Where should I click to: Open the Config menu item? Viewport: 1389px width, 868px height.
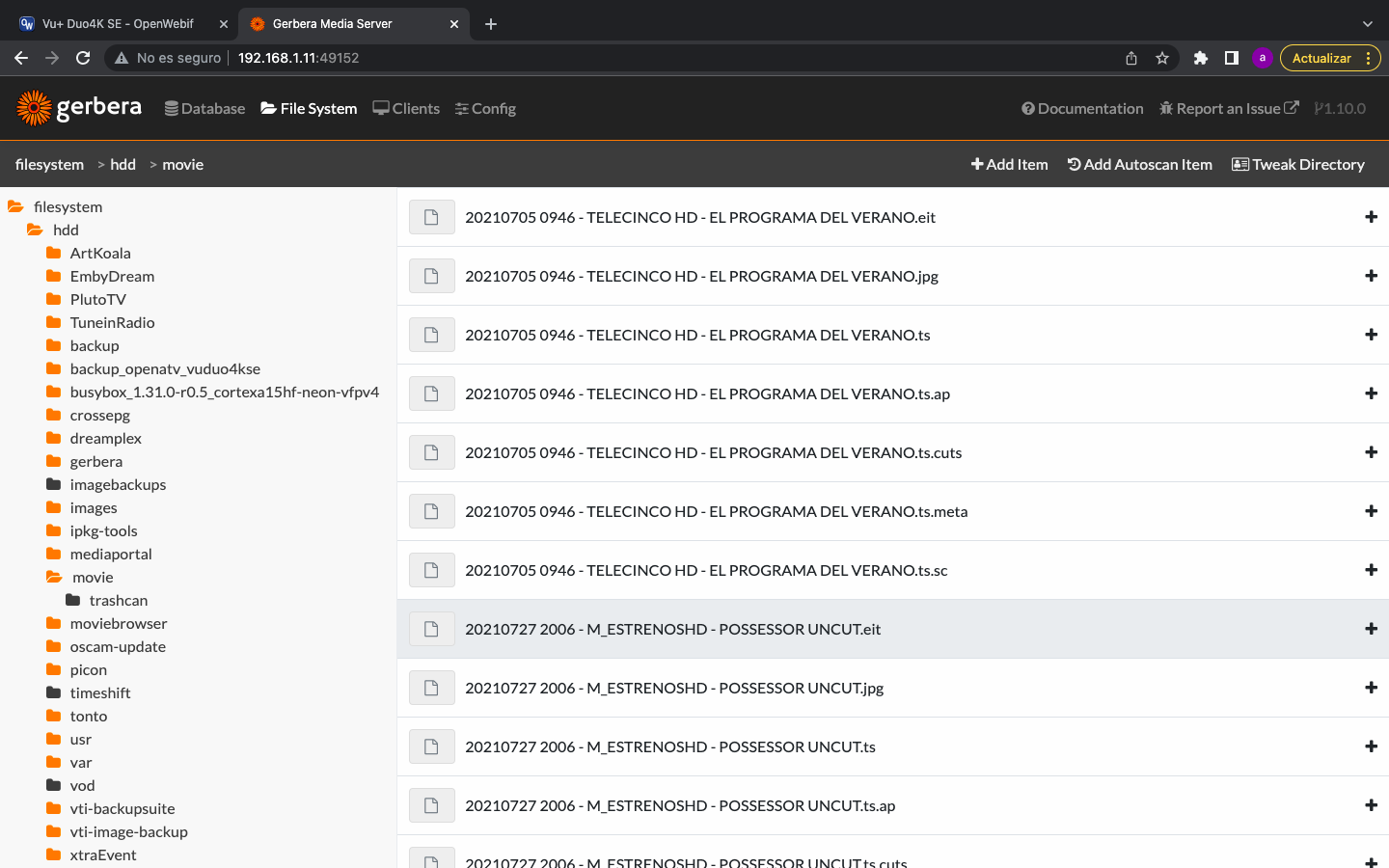pyautogui.click(x=485, y=109)
